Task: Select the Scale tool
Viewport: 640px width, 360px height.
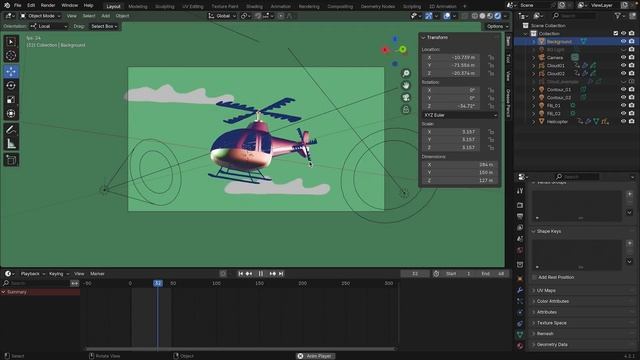Action: (x=11, y=100)
